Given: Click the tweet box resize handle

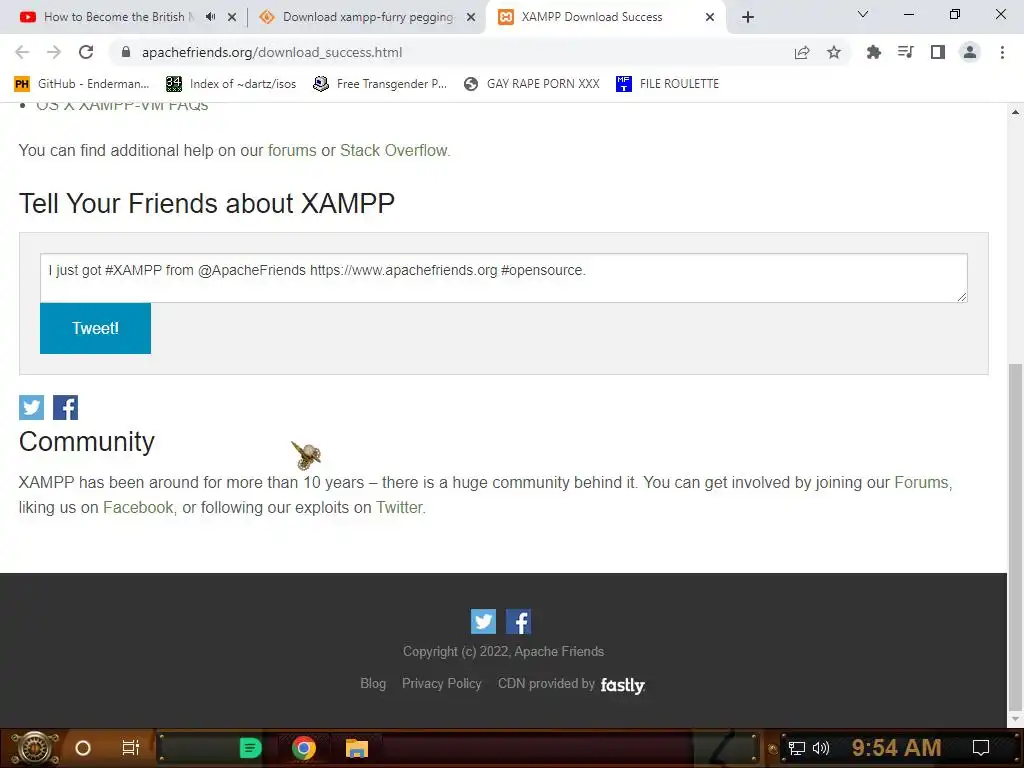Looking at the screenshot, I should tap(961, 296).
